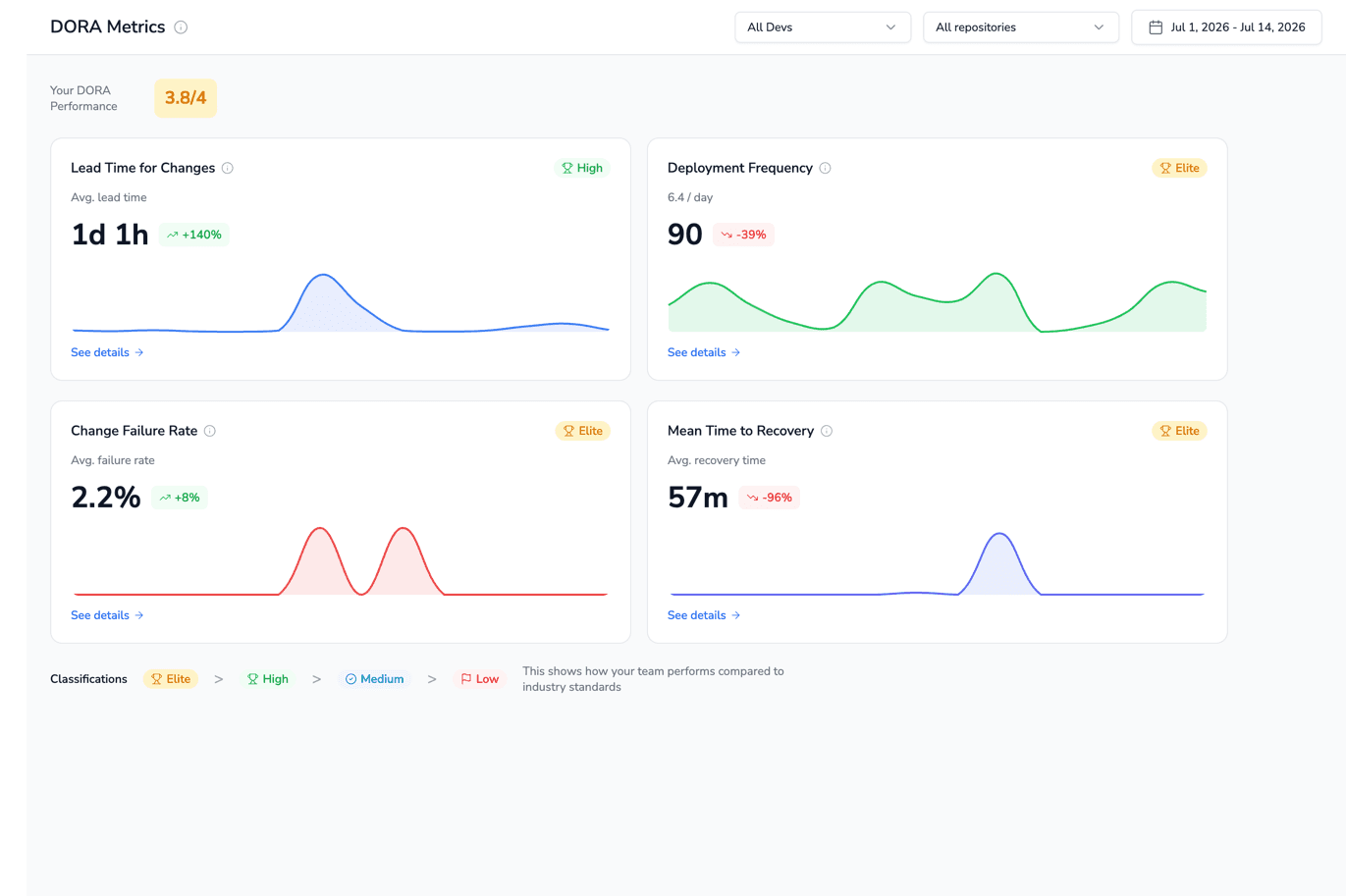
Task: Click info icon next to Lead Time for Changes
Action: click(228, 168)
